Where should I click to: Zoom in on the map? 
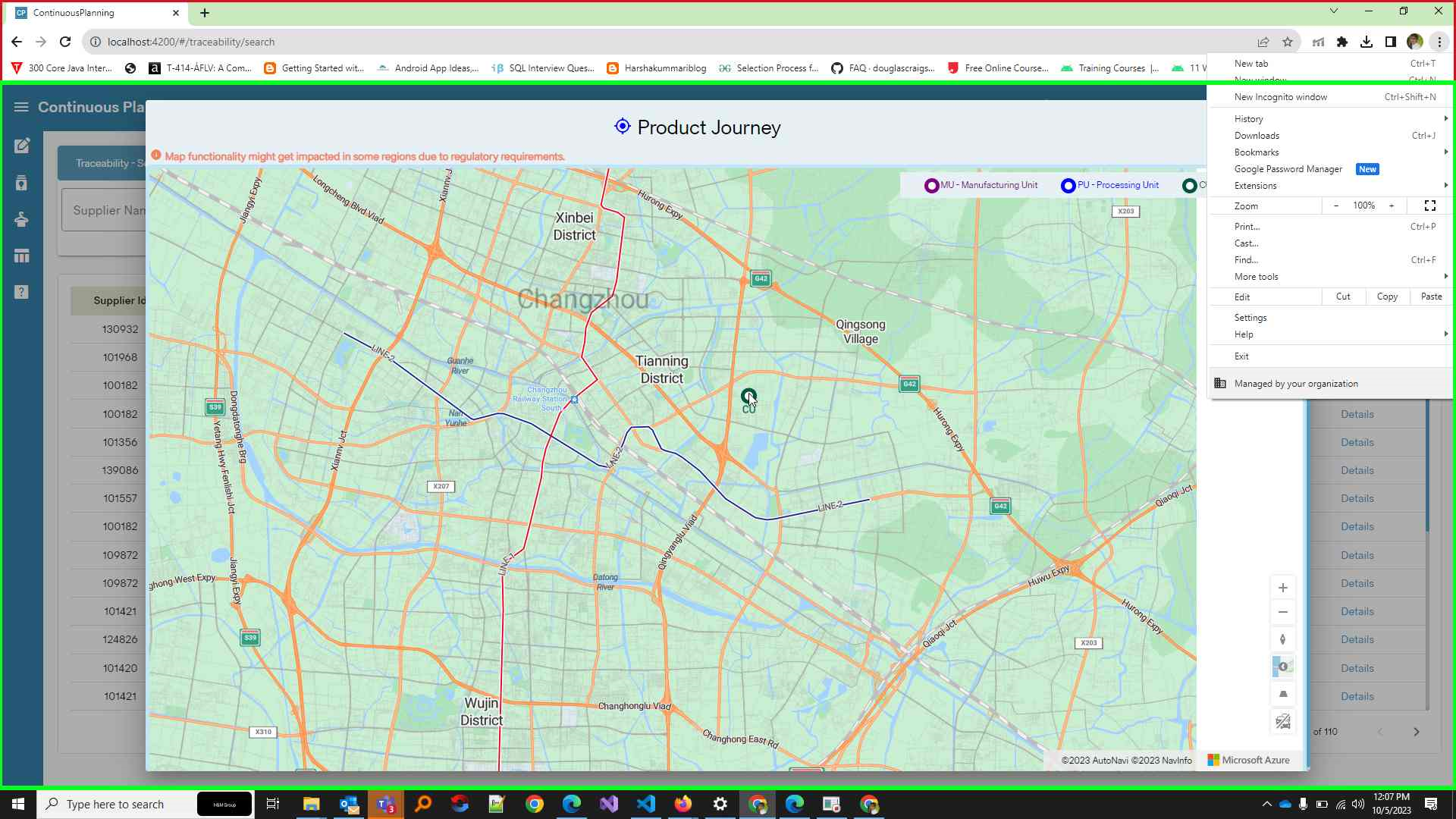pyautogui.click(x=1282, y=588)
